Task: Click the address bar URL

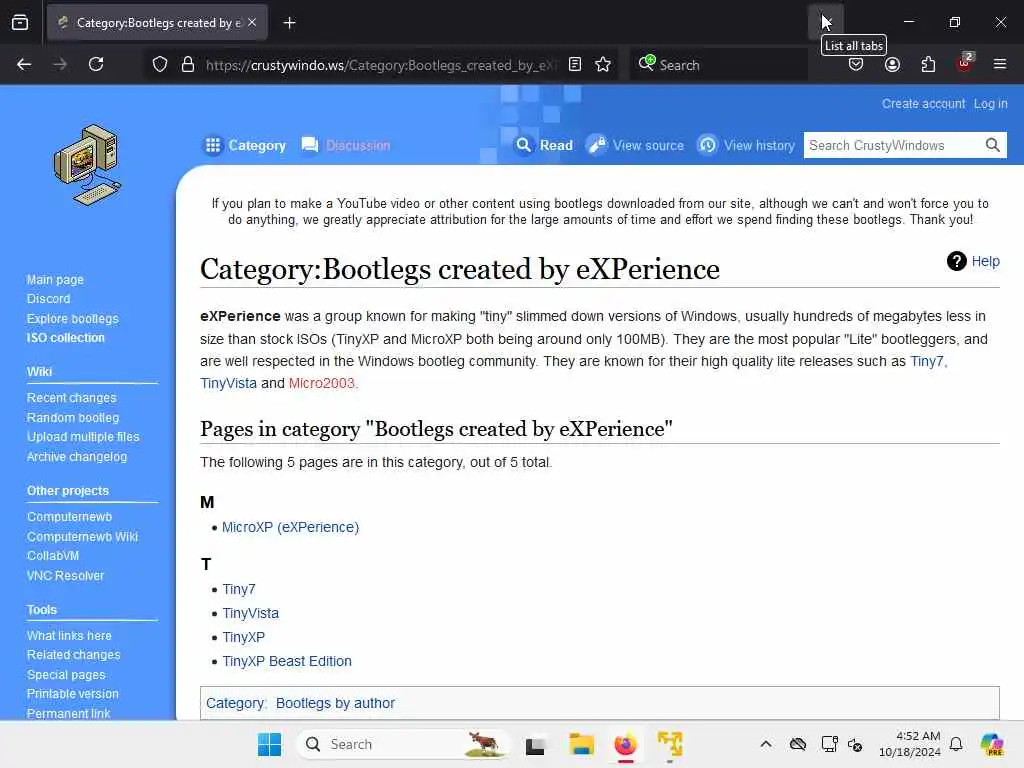Action: pos(381,65)
